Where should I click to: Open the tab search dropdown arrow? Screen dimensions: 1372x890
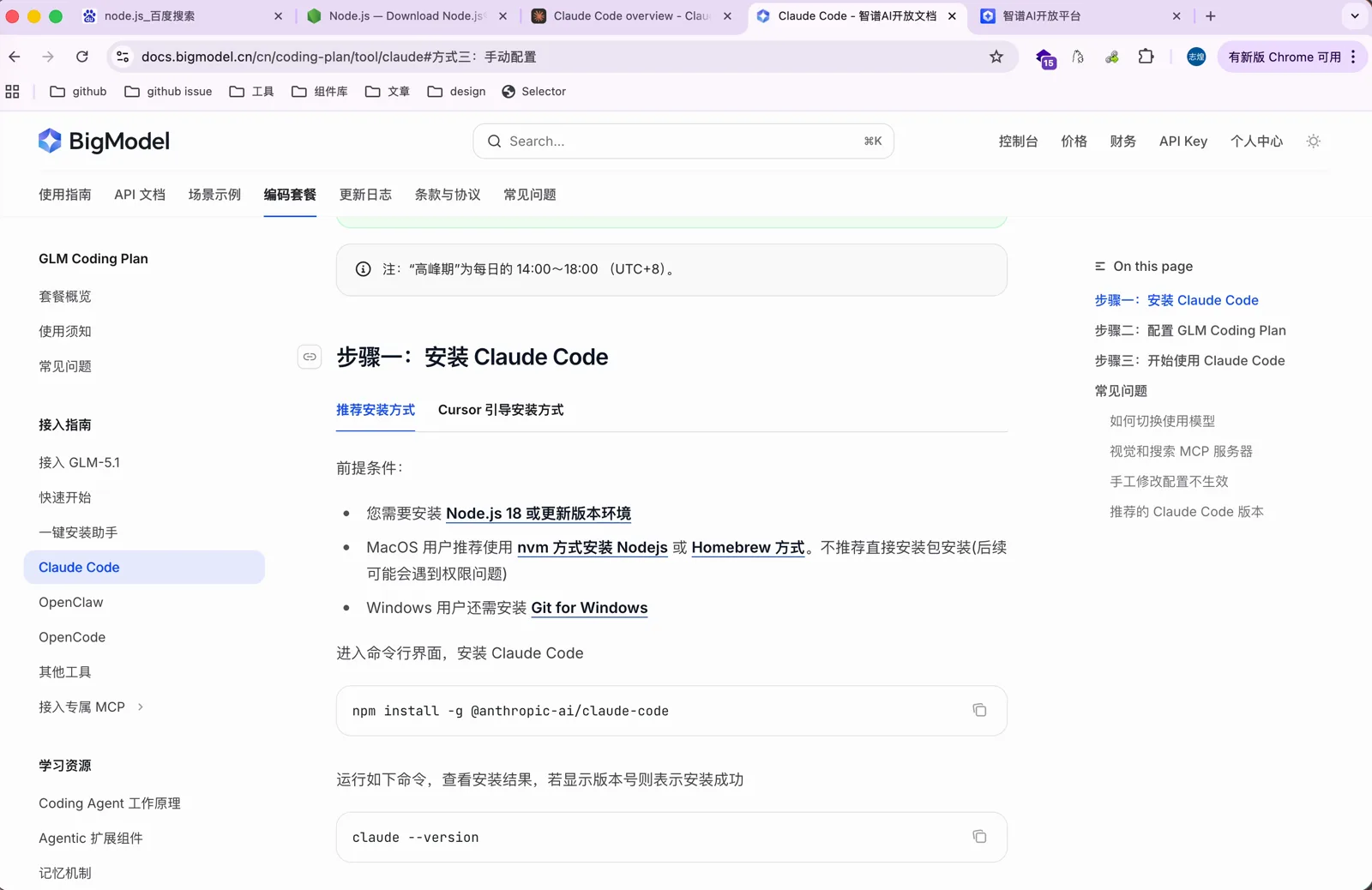pyautogui.click(x=1355, y=16)
